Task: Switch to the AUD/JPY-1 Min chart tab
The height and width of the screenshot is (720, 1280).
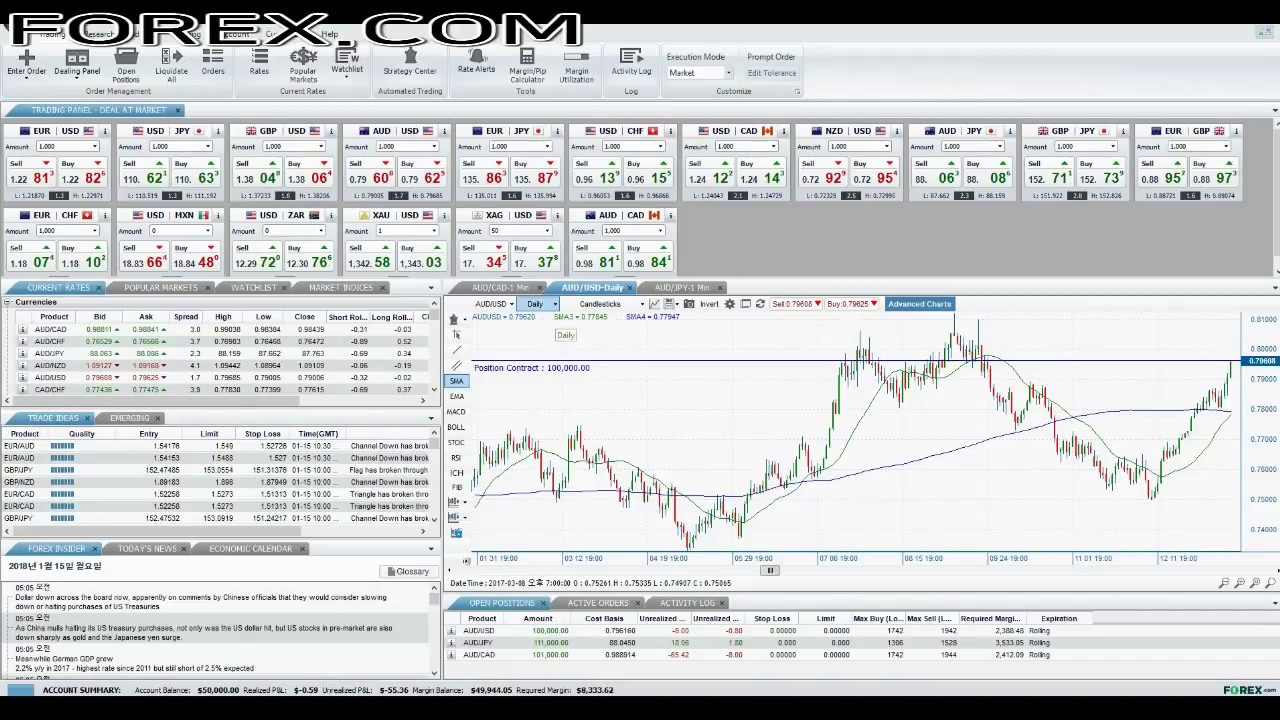Action: (x=682, y=288)
